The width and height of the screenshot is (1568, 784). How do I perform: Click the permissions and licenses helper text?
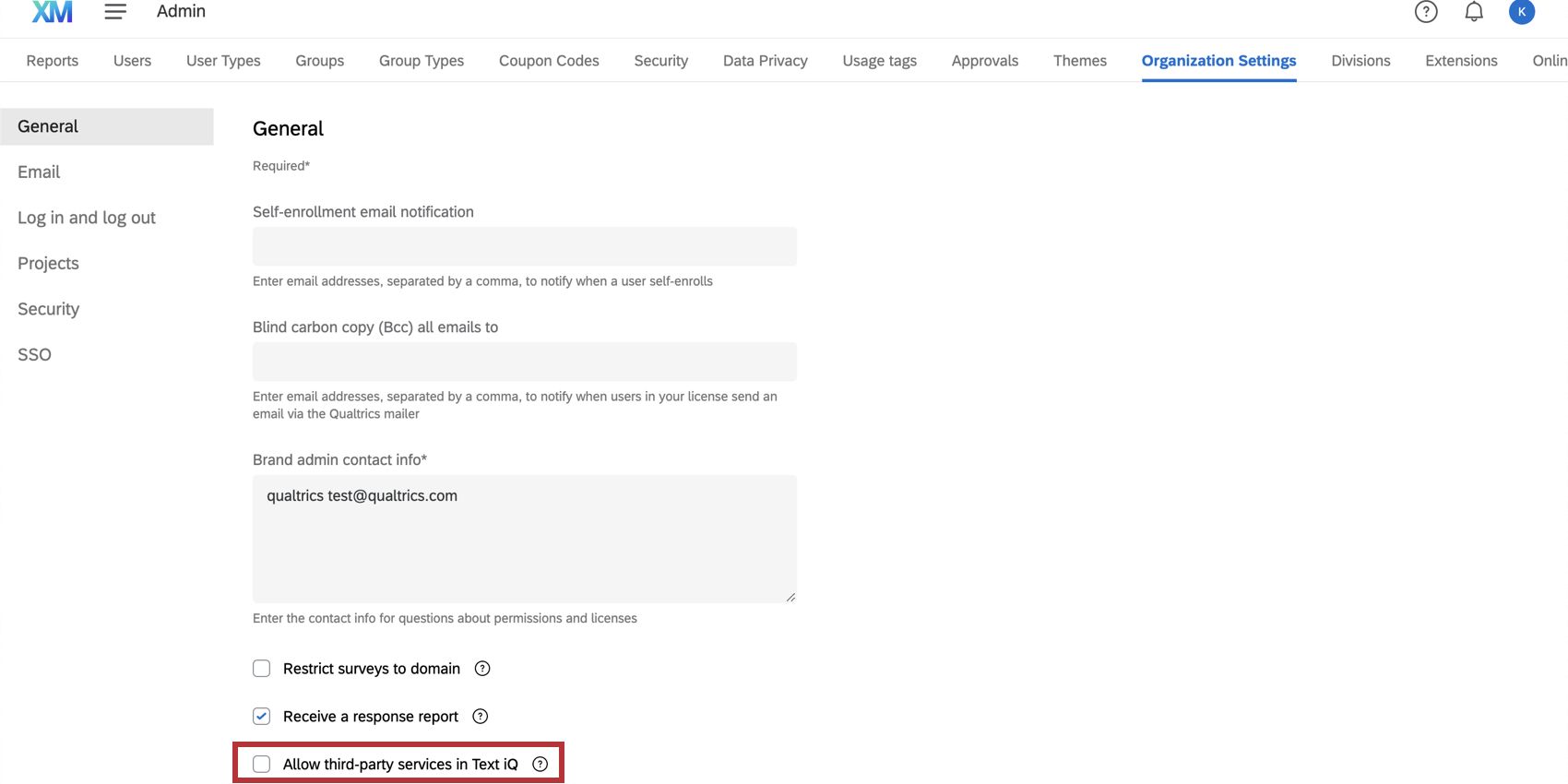445,618
